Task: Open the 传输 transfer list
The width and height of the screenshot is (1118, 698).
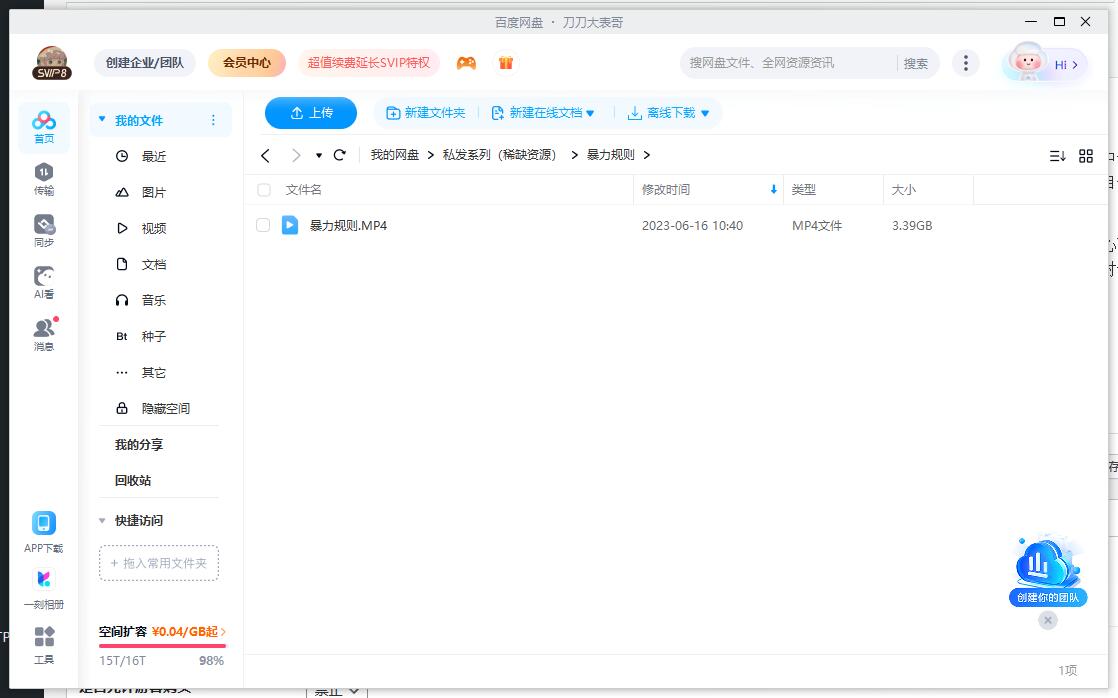Action: click(43, 177)
